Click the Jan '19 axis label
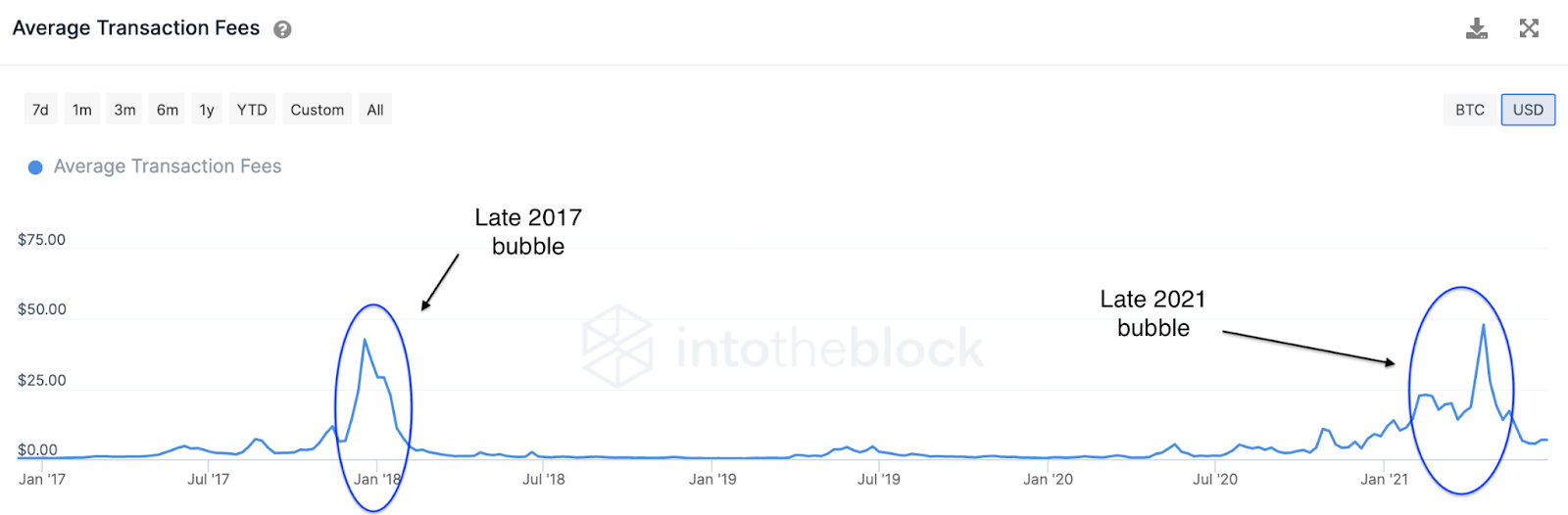The width and height of the screenshot is (1568, 515). click(712, 479)
